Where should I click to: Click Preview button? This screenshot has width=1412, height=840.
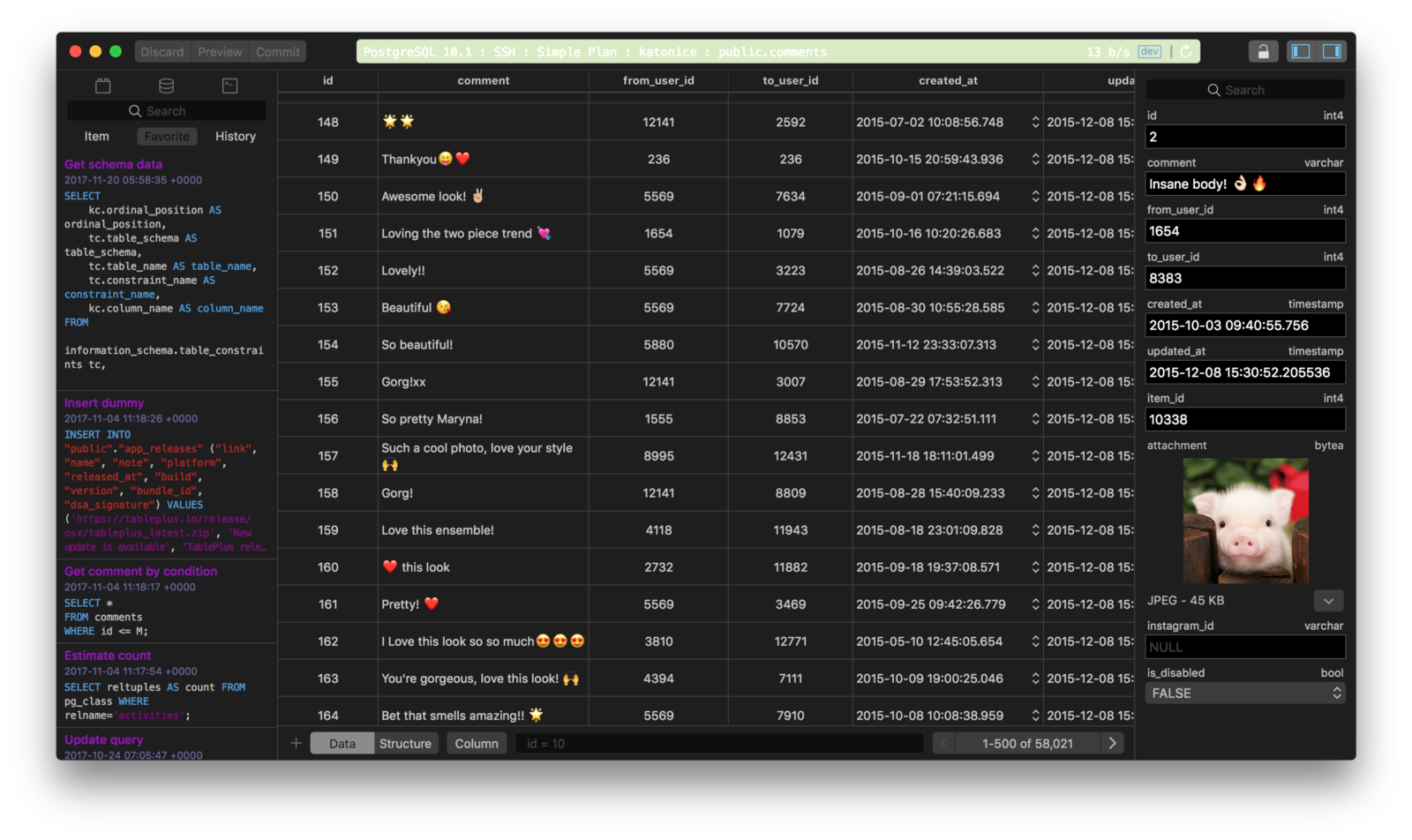[x=220, y=52]
